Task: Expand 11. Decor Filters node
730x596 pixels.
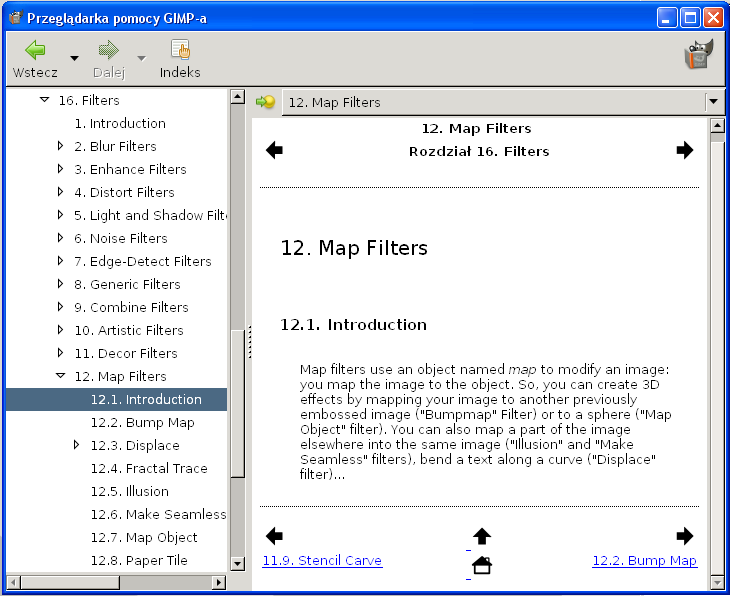Action: tap(61, 352)
